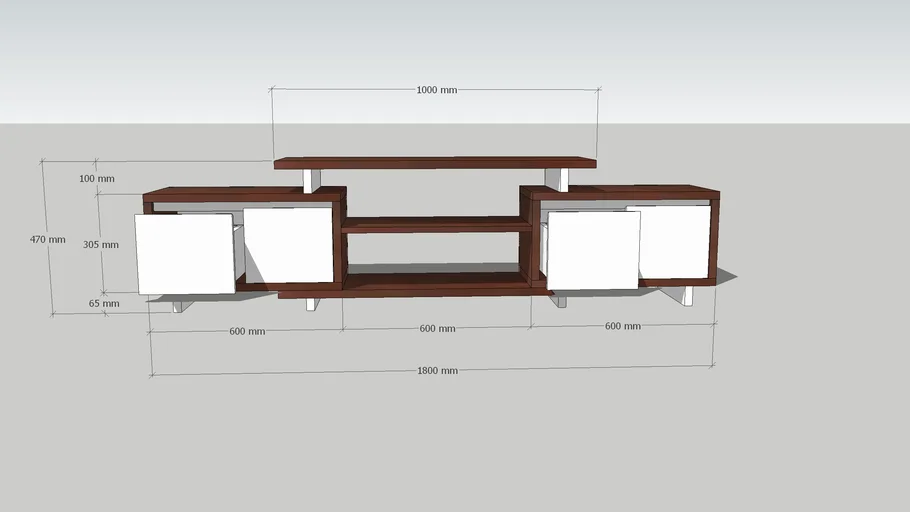Click the rightmost 600 mm dimension label
910x512 pixels.
[x=622, y=326]
